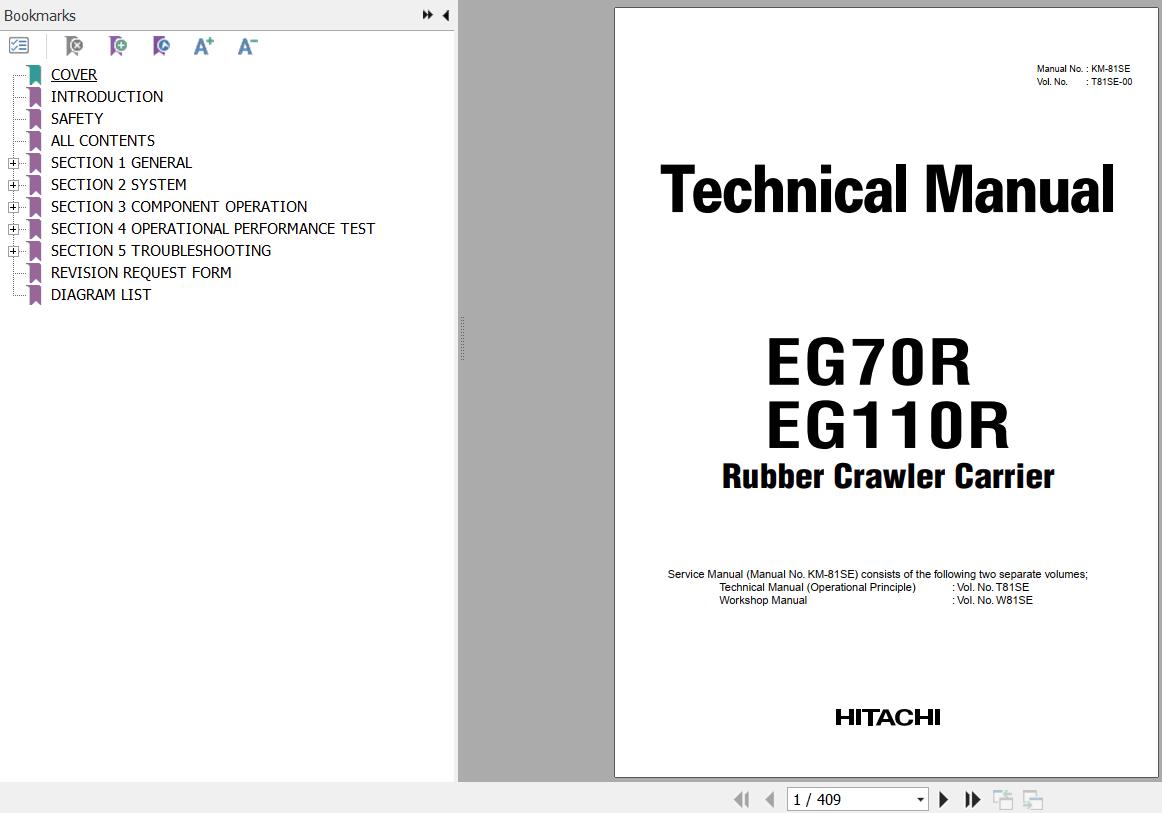This screenshot has height=813, width=1162.
Task: Go to the previous page
Action: [769, 800]
